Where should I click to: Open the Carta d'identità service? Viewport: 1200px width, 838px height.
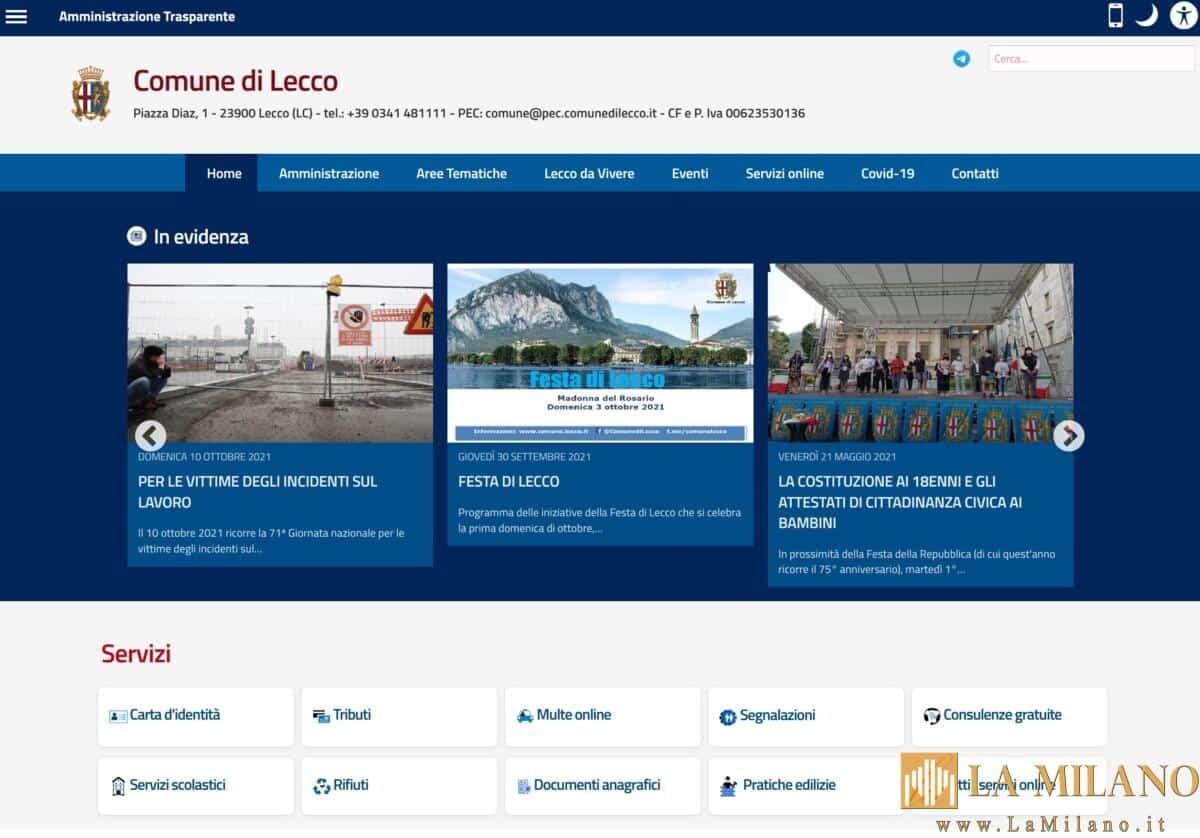196,716
